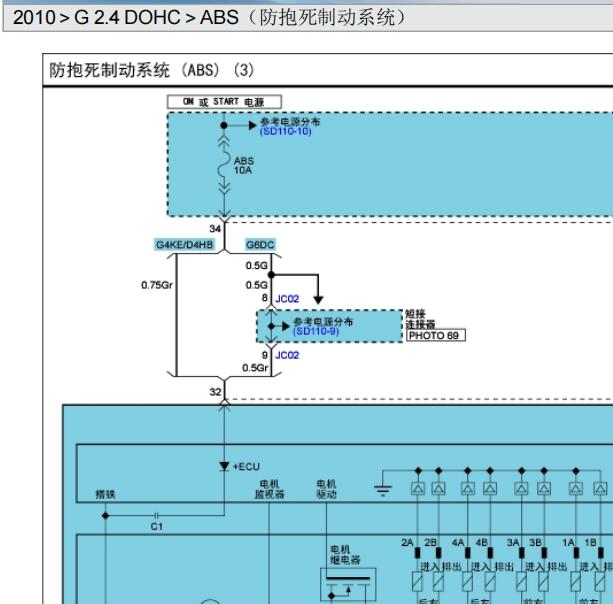Click connector pin number 32
Screen dimensions: 613x604
coord(215,392)
